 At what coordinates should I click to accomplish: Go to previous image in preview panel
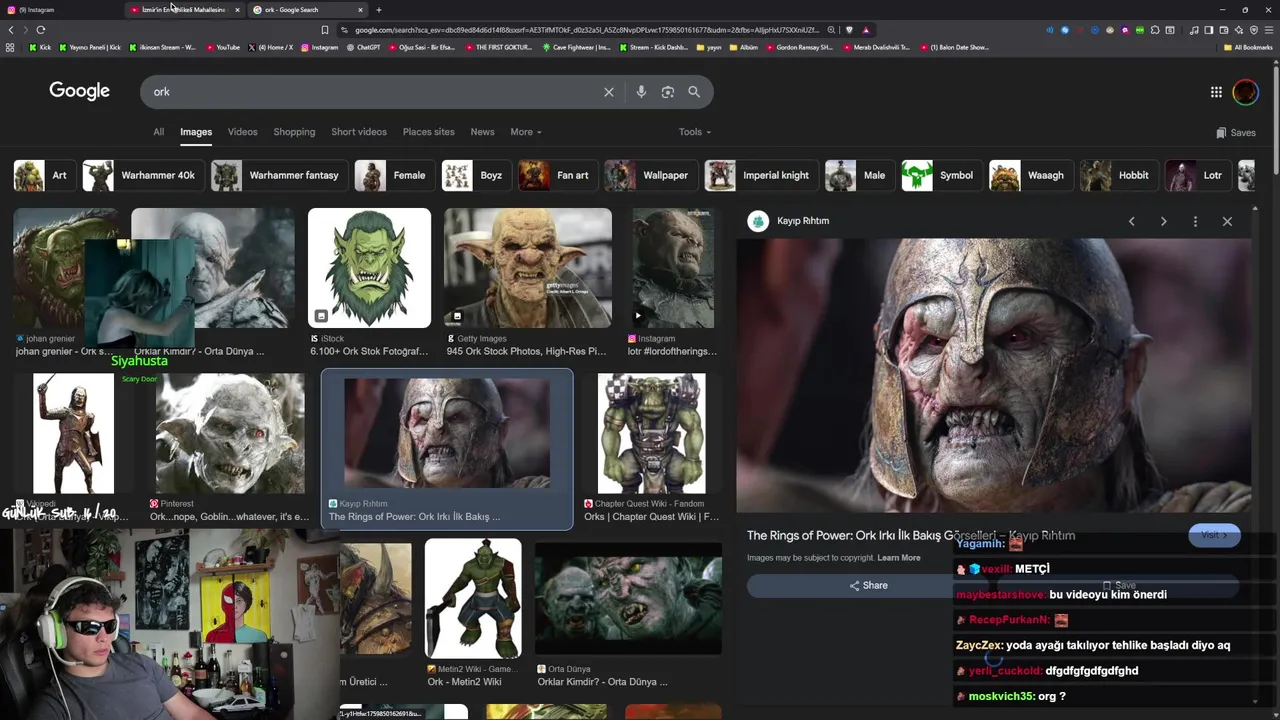coord(1131,221)
